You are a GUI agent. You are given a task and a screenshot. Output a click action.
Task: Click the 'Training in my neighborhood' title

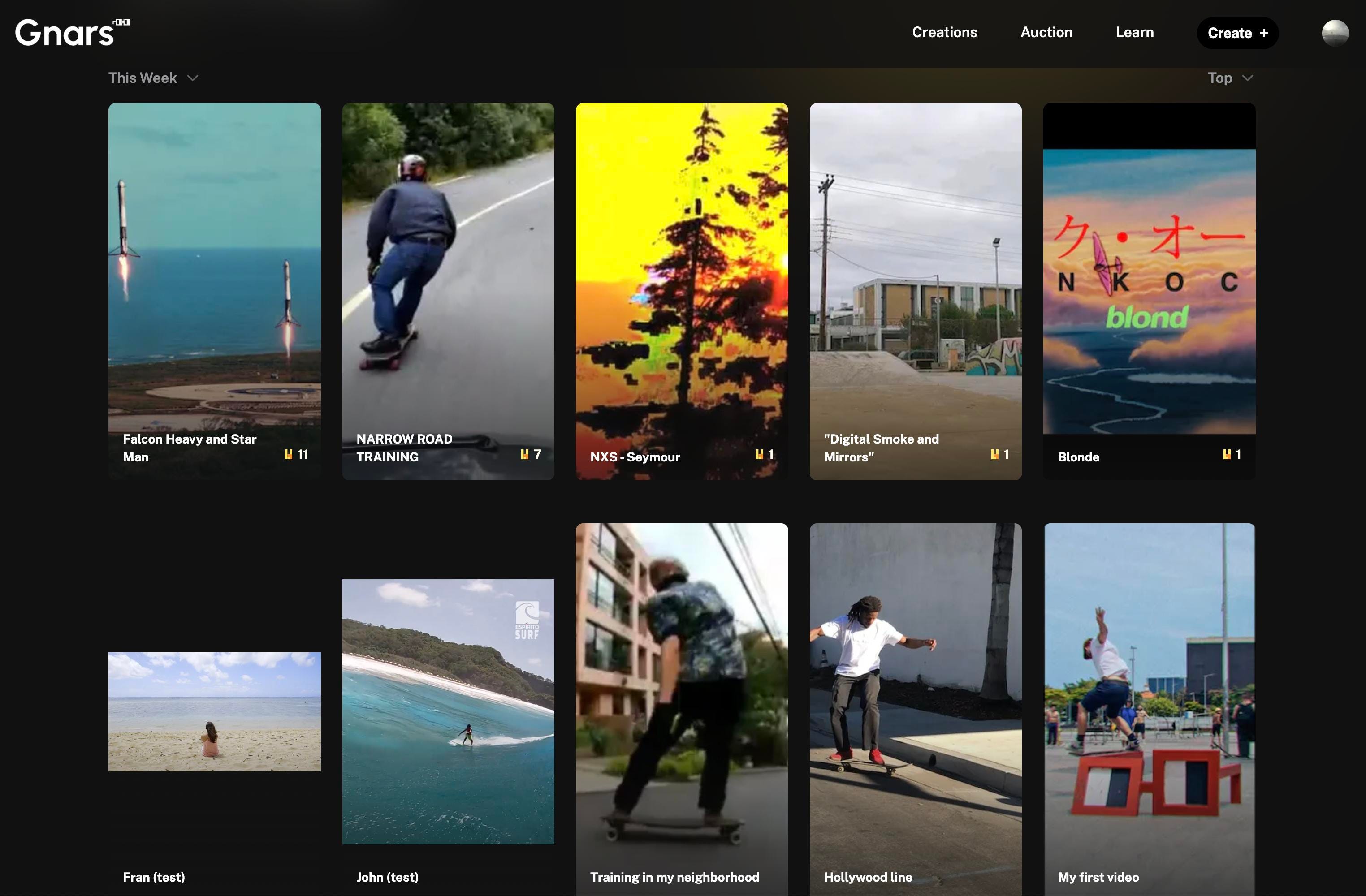pyautogui.click(x=674, y=877)
